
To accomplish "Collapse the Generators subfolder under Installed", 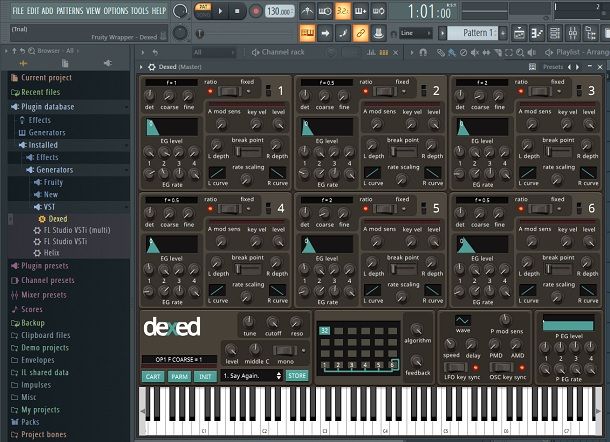I will click(69, 170).
